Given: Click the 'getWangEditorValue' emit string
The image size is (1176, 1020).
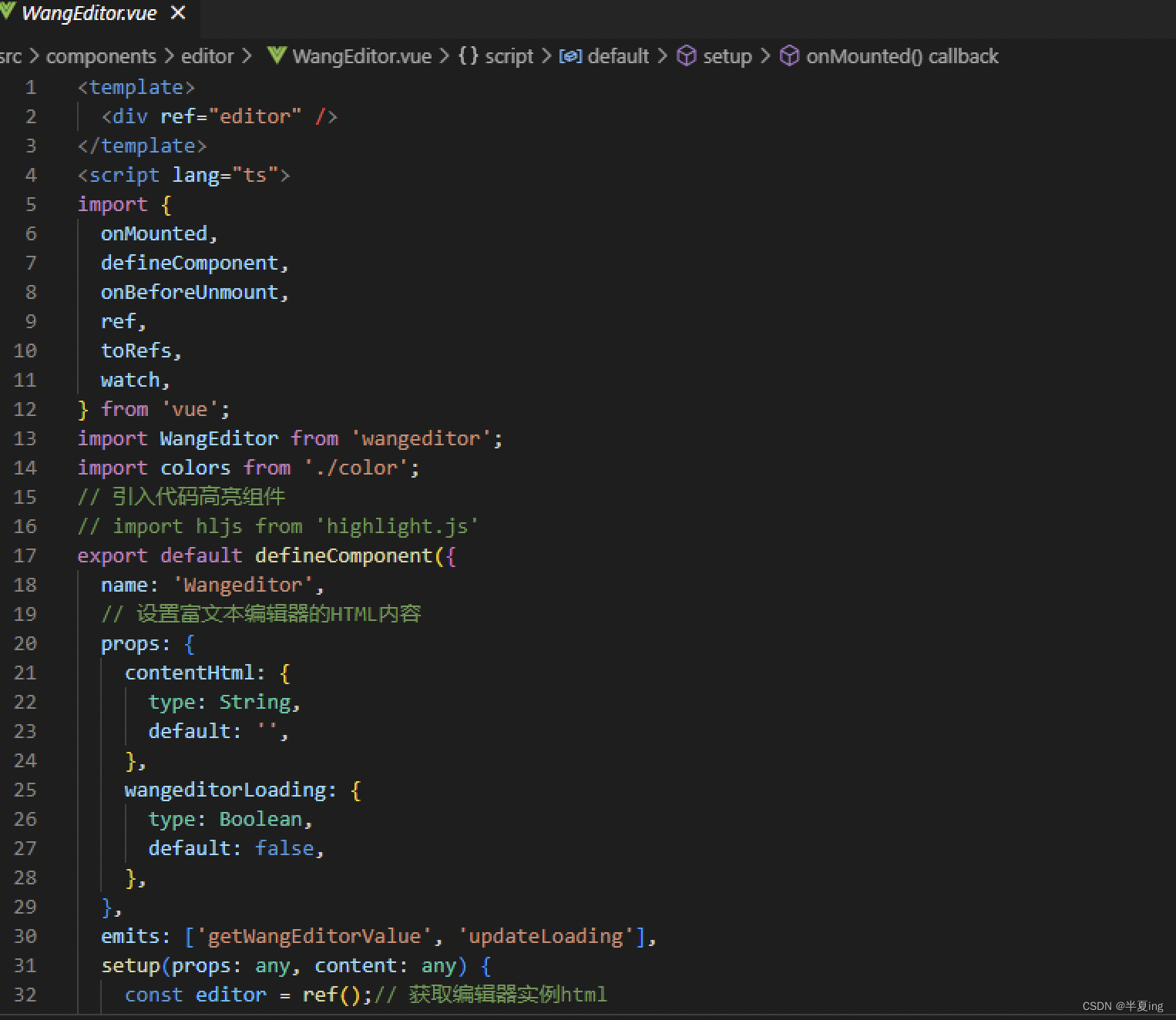Looking at the screenshot, I should click(x=314, y=936).
